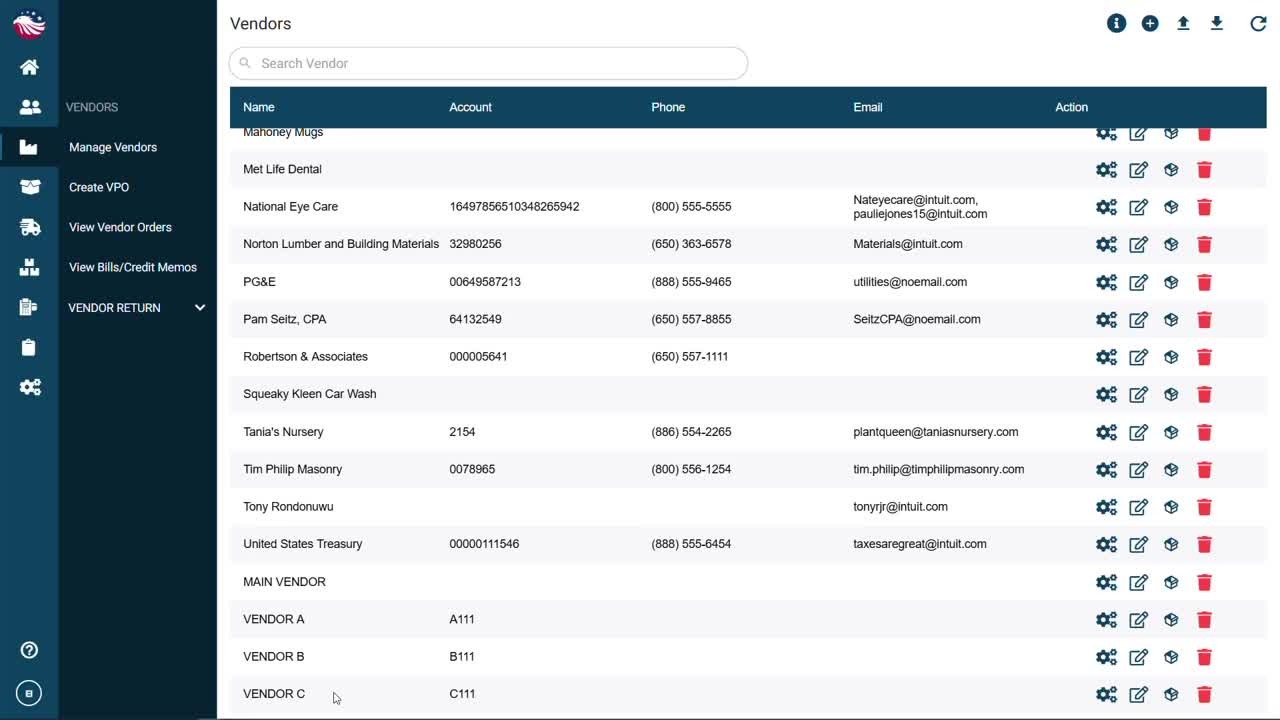The image size is (1280, 720).
Task: Click the company logo at top left
Action: tap(29, 23)
